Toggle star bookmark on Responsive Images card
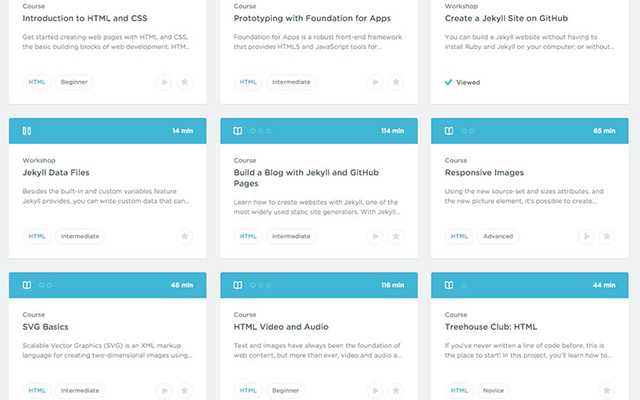The image size is (640, 400). pyautogui.click(x=607, y=236)
